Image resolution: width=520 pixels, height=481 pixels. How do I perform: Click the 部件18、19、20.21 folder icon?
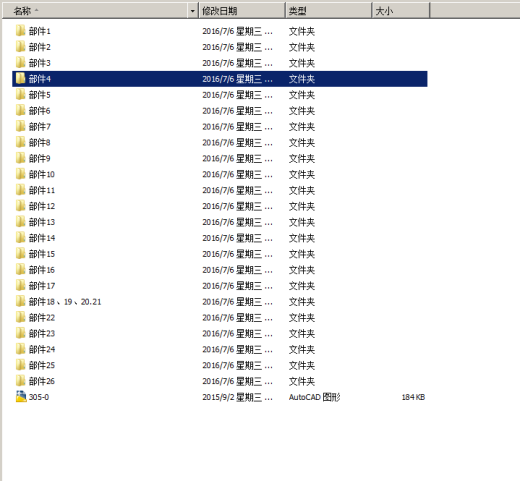20,301
